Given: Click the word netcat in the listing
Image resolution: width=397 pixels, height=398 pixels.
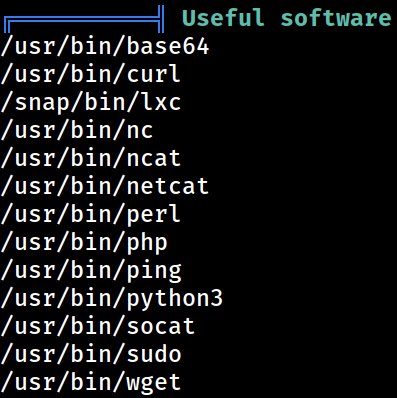Looking at the screenshot, I should click(x=168, y=187).
